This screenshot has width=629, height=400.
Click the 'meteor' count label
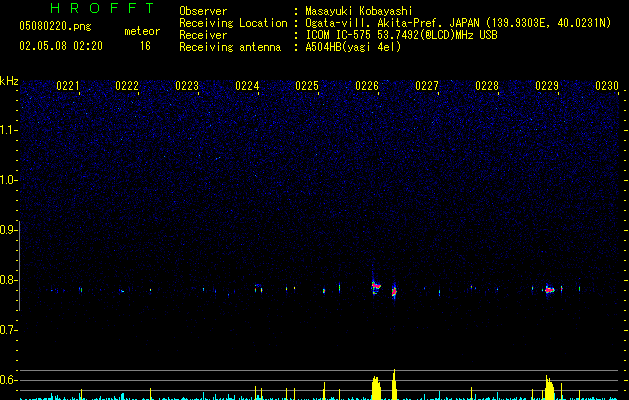click(x=142, y=31)
